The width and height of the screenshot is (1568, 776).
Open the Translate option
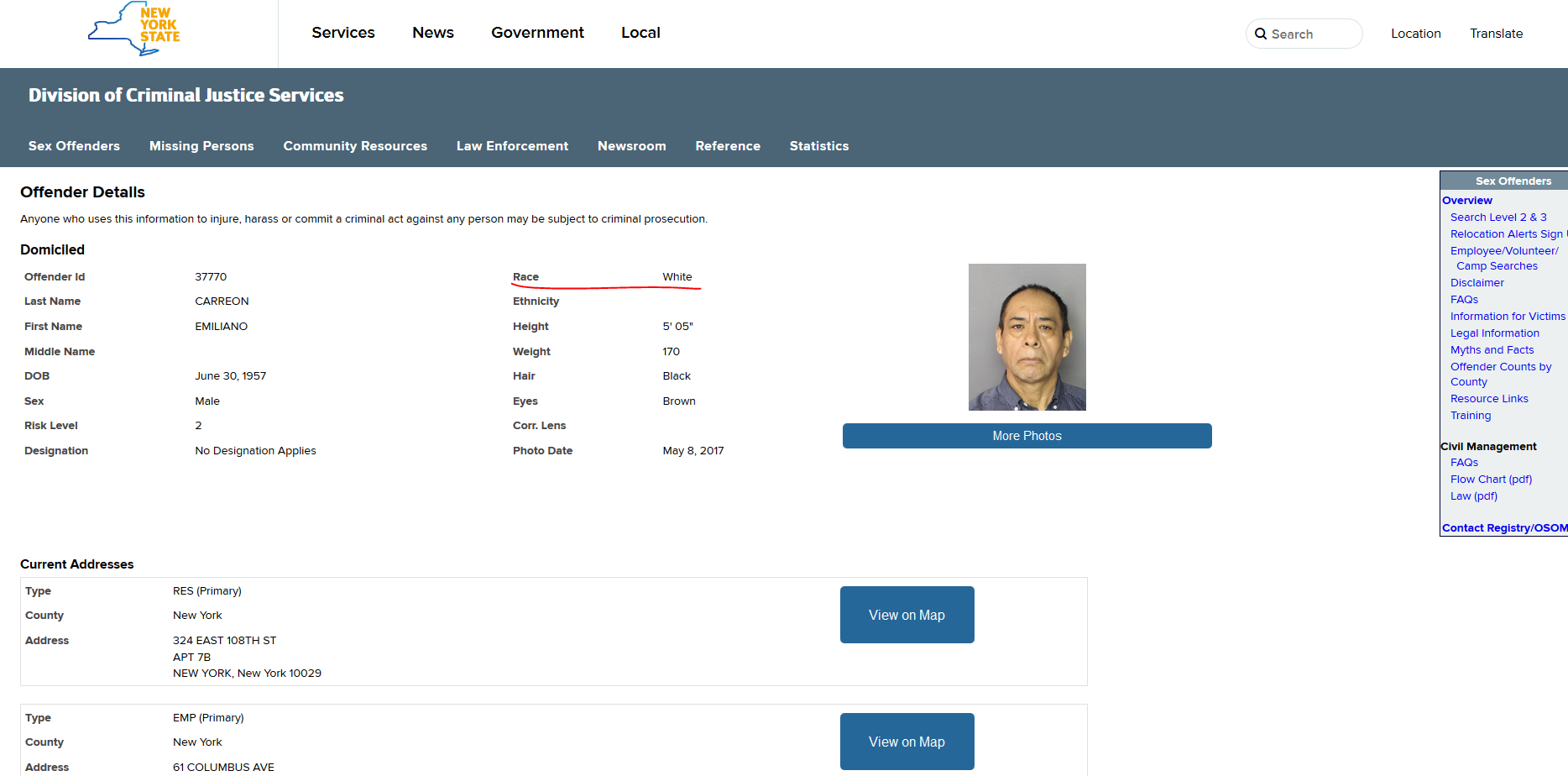[1496, 34]
